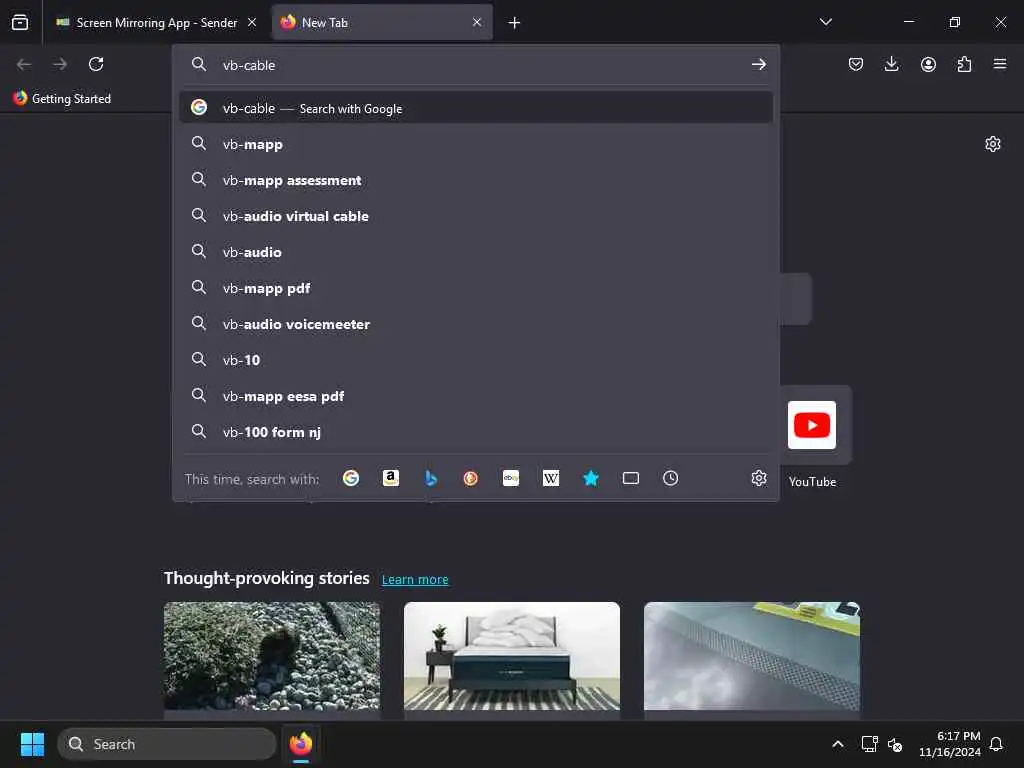The image size is (1024, 768).
Task: Personalize New Tab gear icon
Action: click(993, 144)
